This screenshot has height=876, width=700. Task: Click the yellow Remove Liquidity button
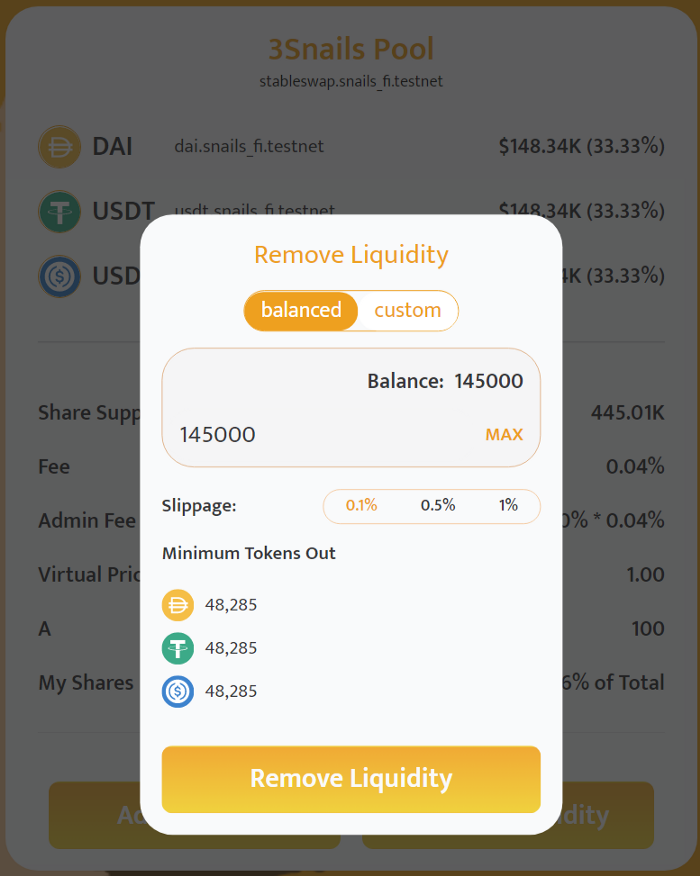pyautogui.click(x=351, y=779)
